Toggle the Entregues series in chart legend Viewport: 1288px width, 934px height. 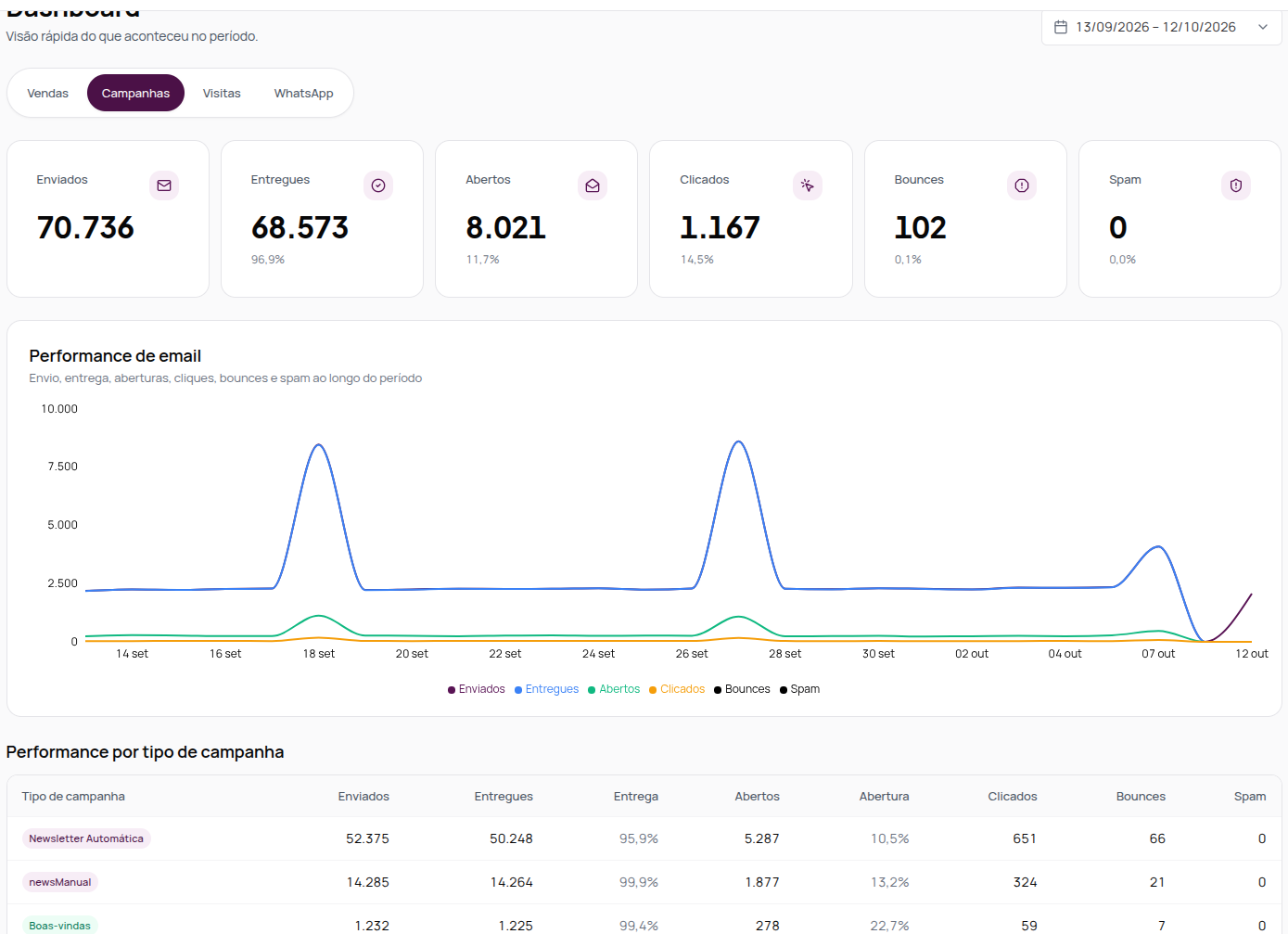coord(546,689)
